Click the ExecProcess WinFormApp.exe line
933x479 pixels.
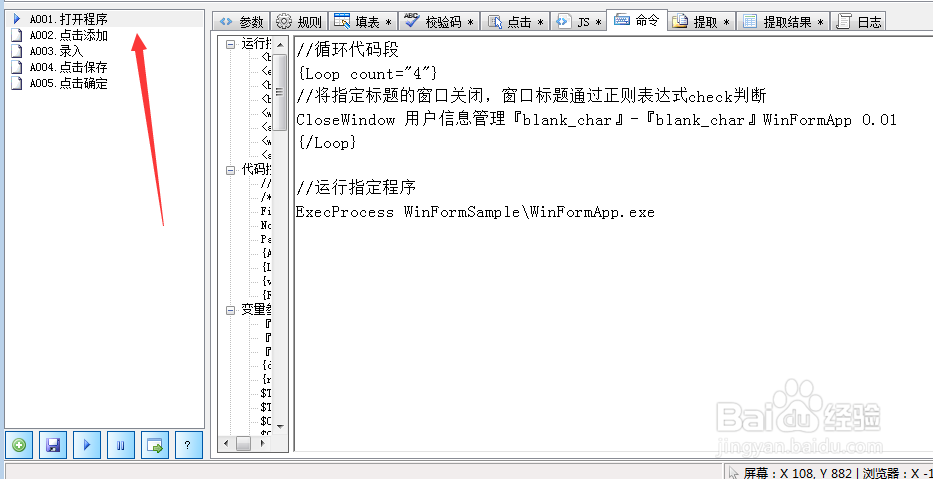click(475, 212)
